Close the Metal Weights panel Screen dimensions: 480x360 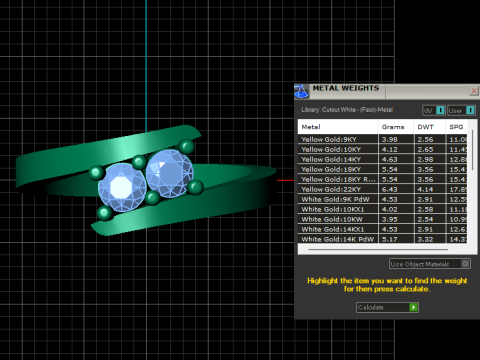(x=474, y=91)
